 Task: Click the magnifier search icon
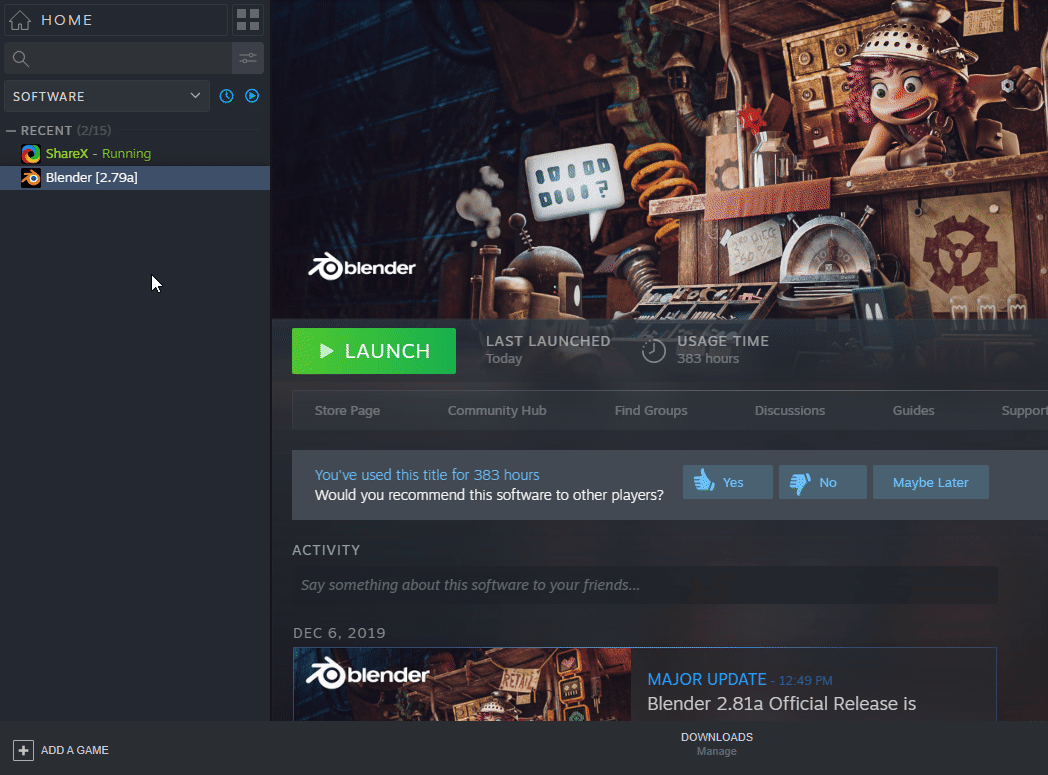tap(21, 59)
